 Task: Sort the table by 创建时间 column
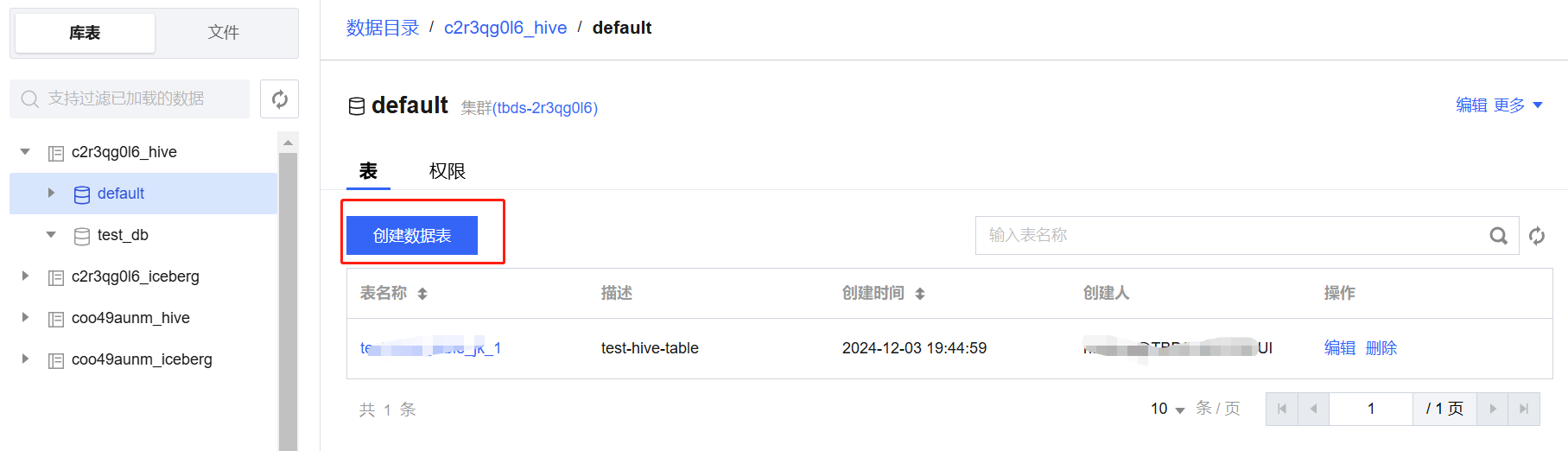920,294
